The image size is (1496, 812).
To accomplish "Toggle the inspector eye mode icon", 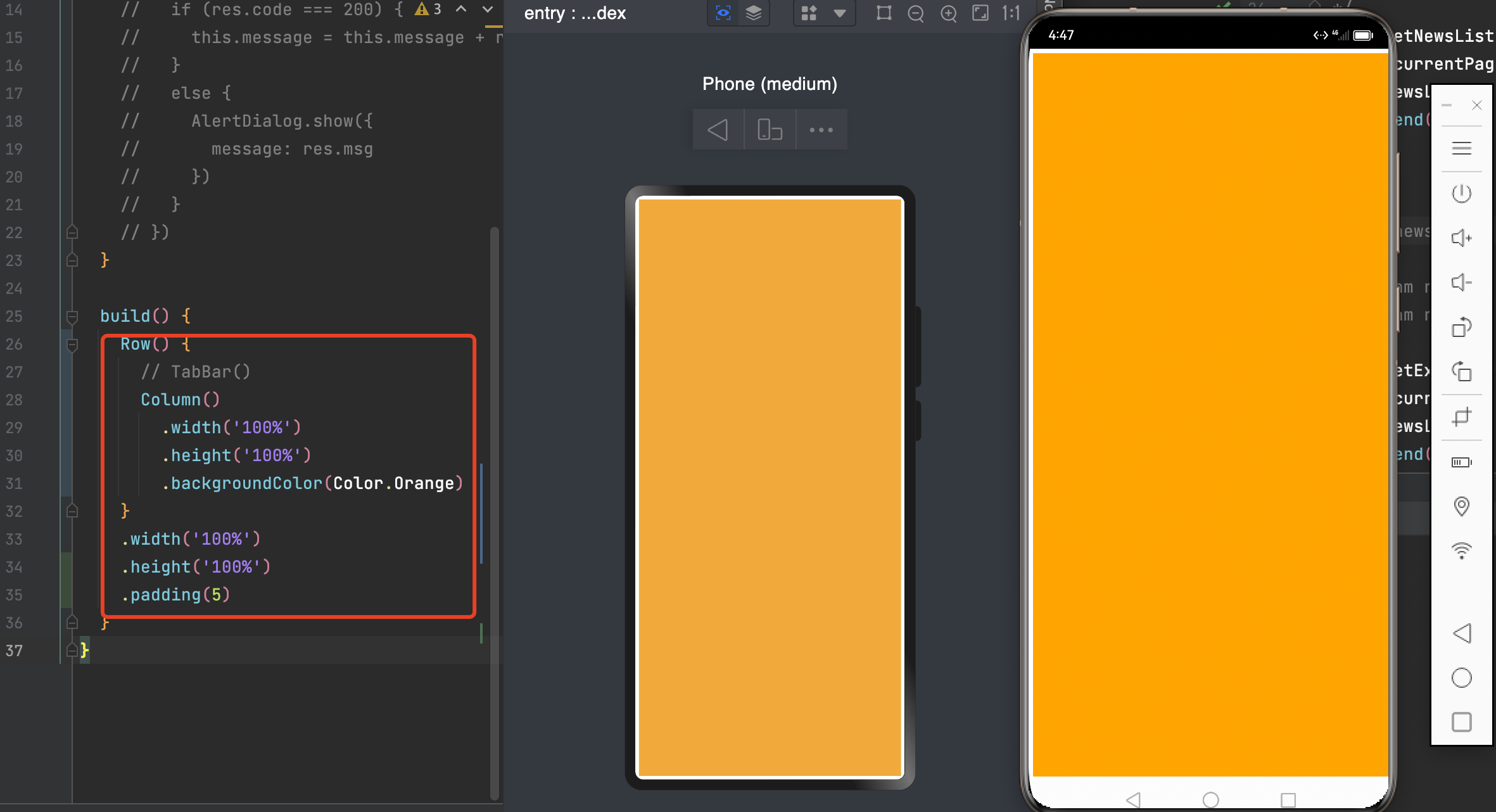I will coord(723,13).
